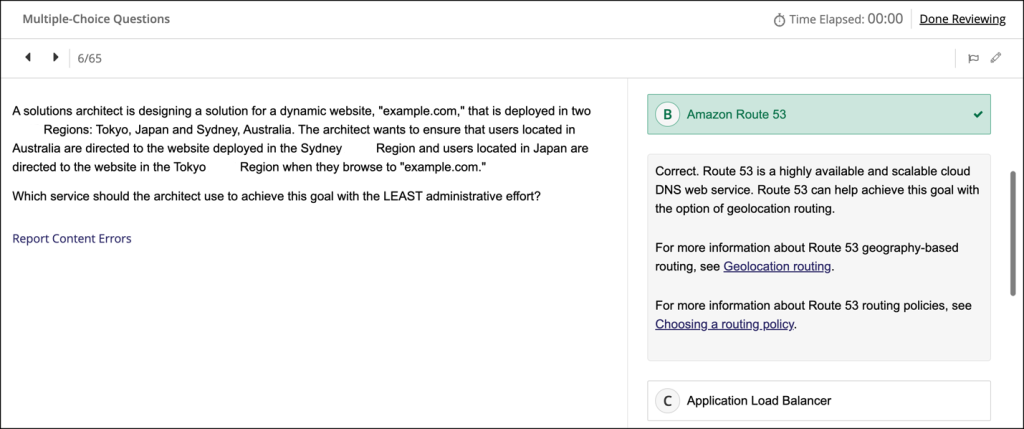
Task: Click the Amazon Route 53 answer label
Action: tap(737, 115)
